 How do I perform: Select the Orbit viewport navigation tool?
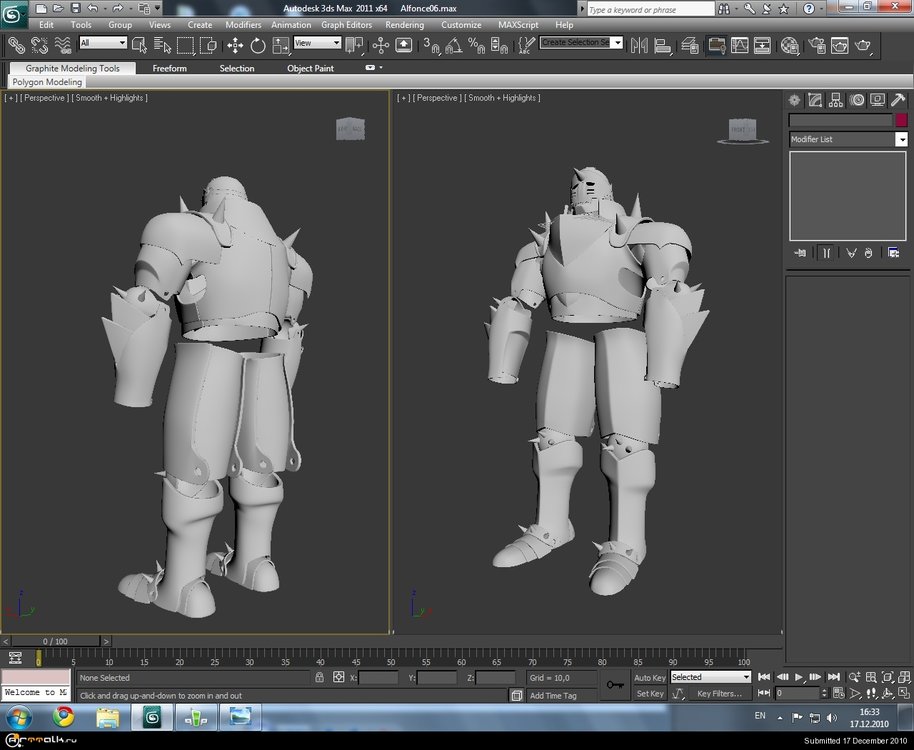(x=887, y=693)
